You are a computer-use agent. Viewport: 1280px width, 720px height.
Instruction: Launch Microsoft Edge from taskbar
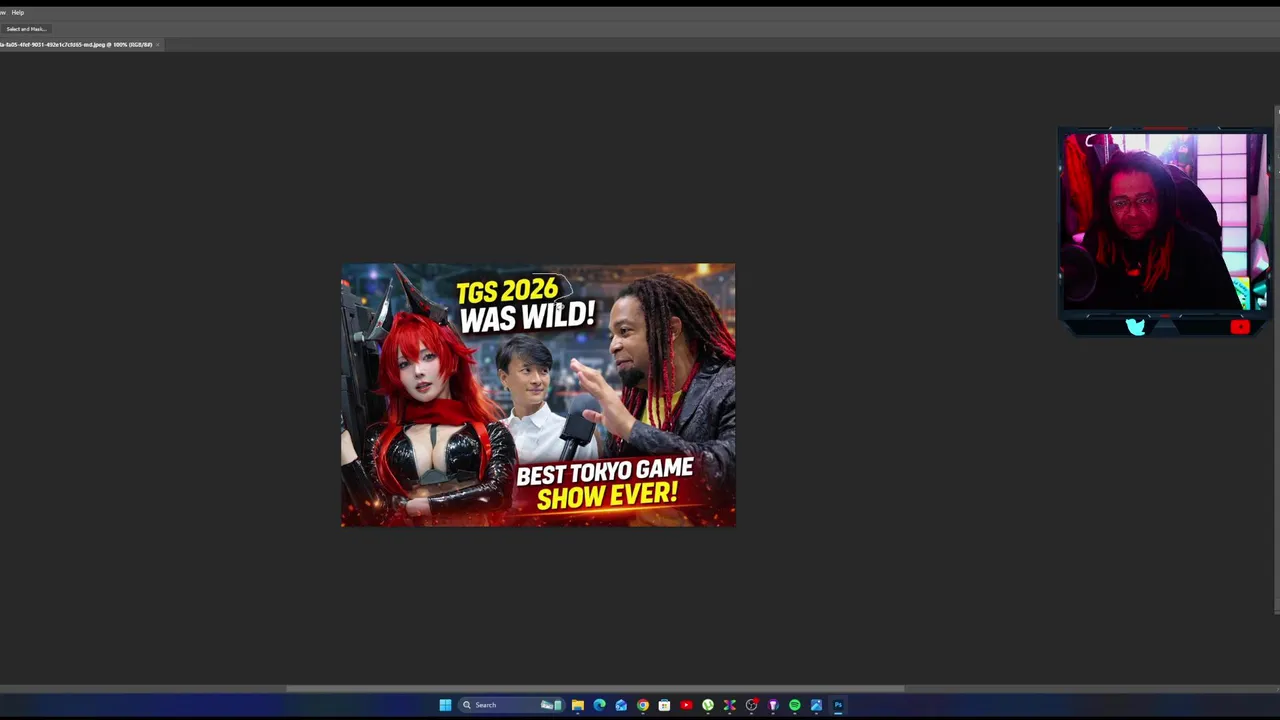[599, 705]
